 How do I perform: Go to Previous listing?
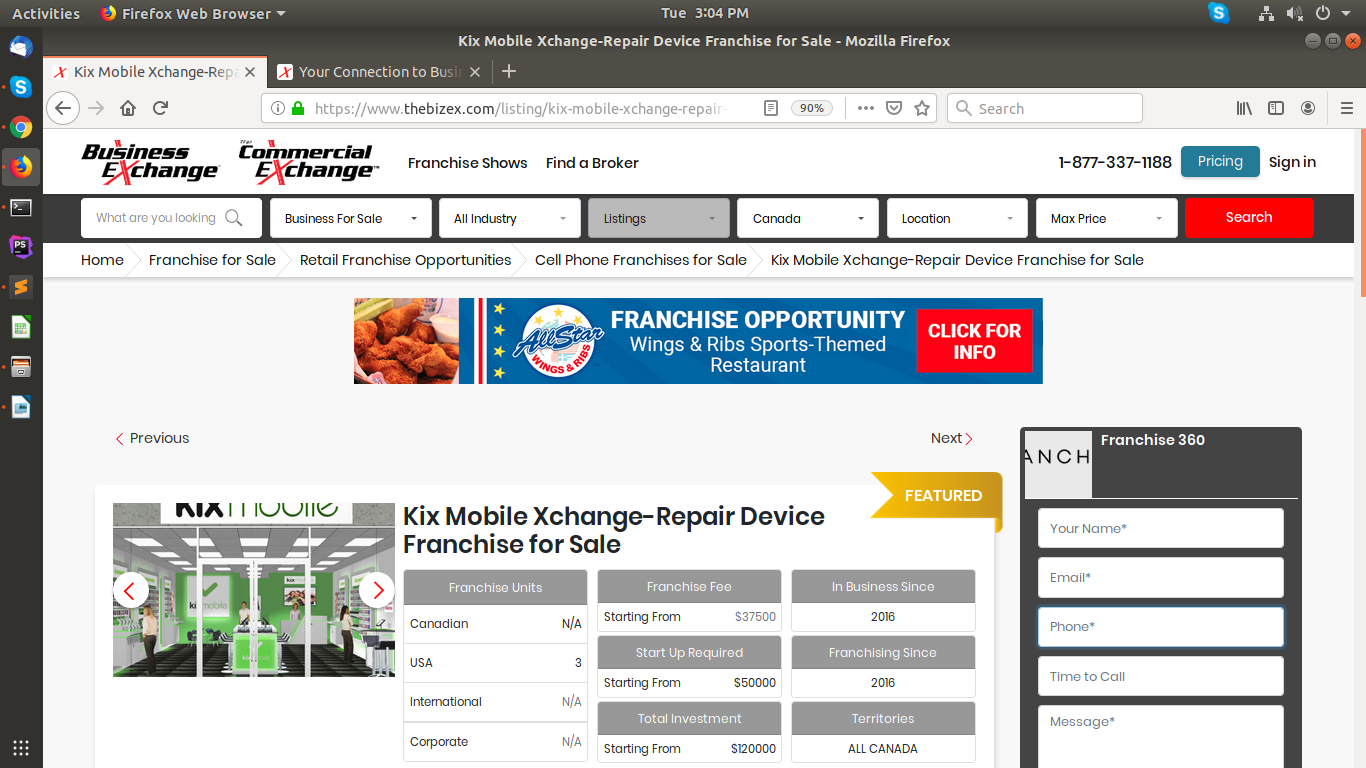(x=152, y=438)
